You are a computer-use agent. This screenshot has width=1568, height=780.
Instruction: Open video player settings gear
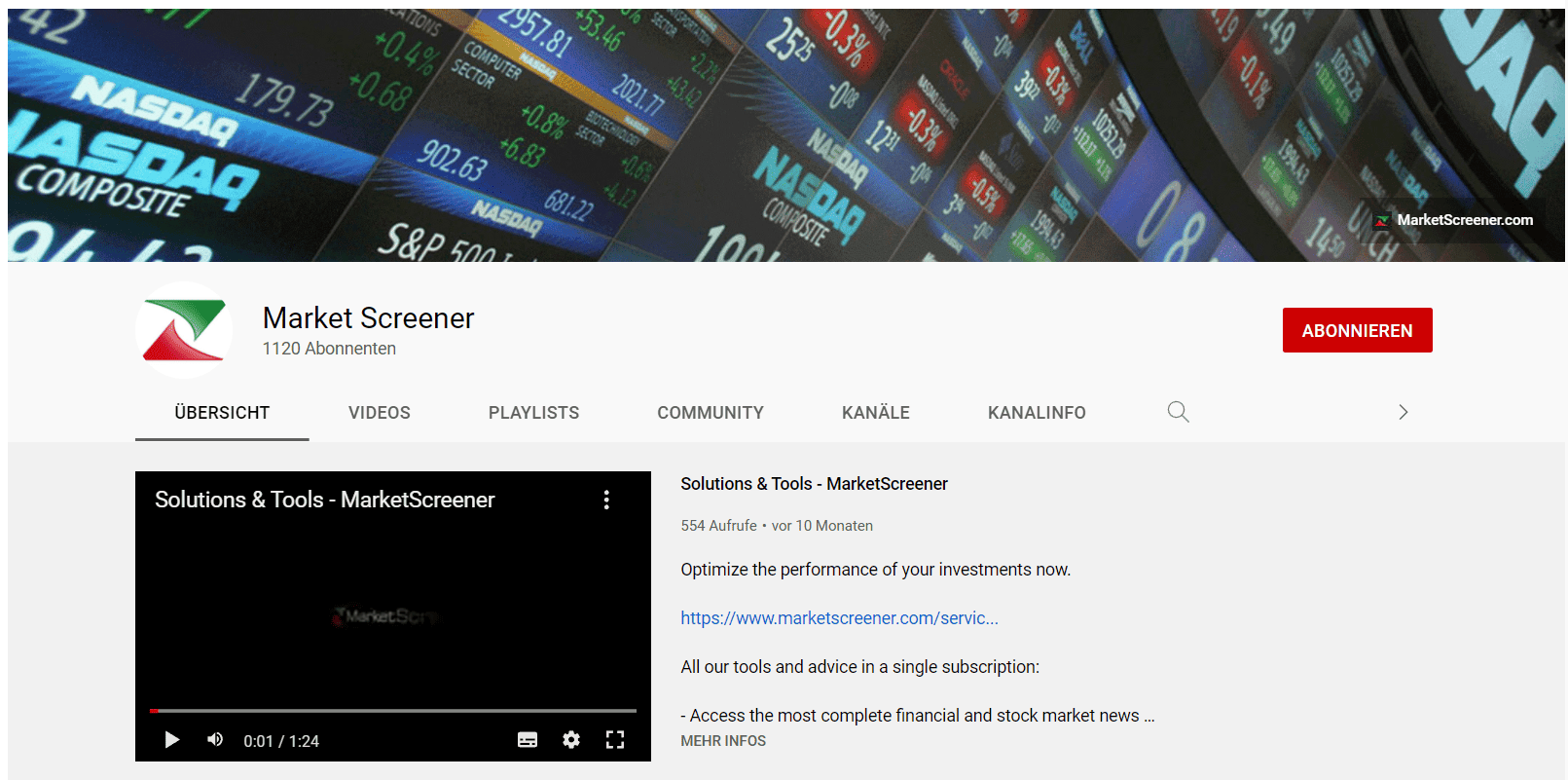pyautogui.click(x=571, y=740)
